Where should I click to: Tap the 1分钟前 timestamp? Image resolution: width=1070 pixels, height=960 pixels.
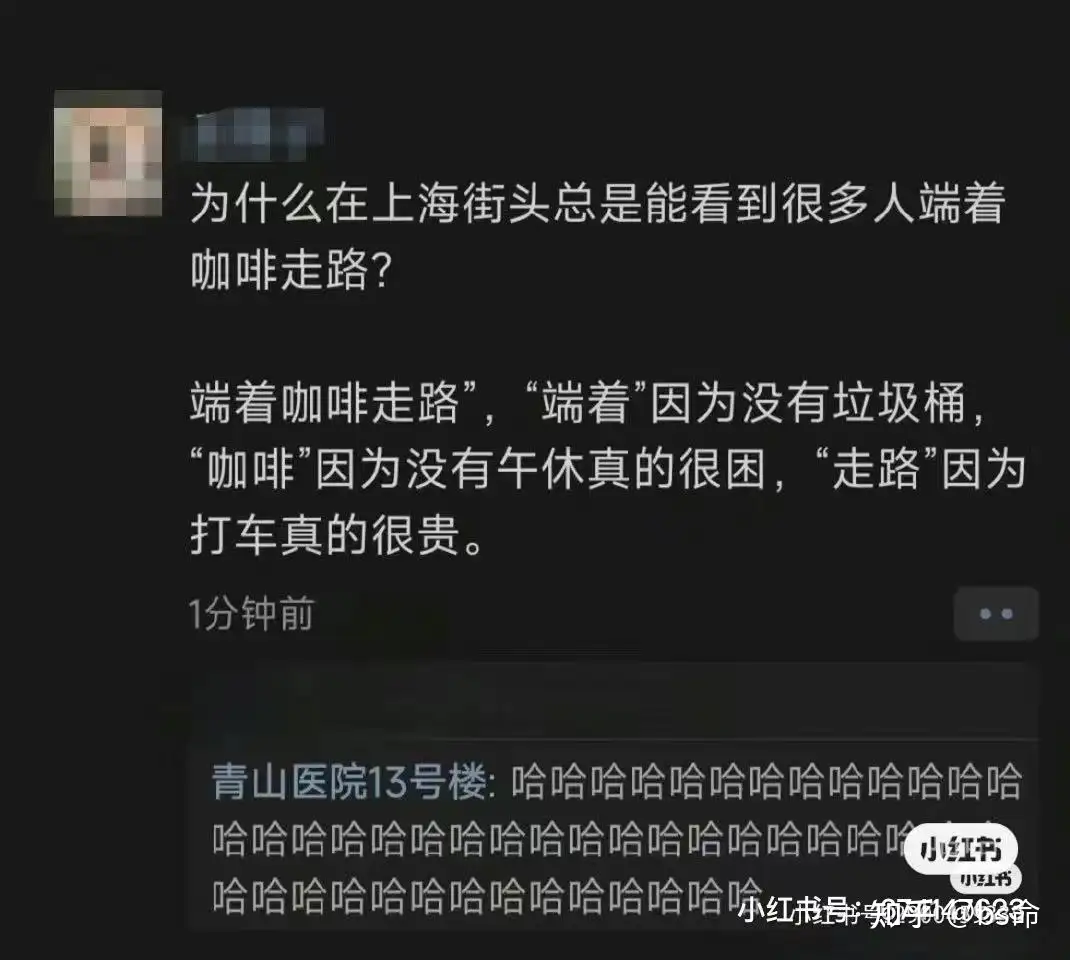coord(251,613)
